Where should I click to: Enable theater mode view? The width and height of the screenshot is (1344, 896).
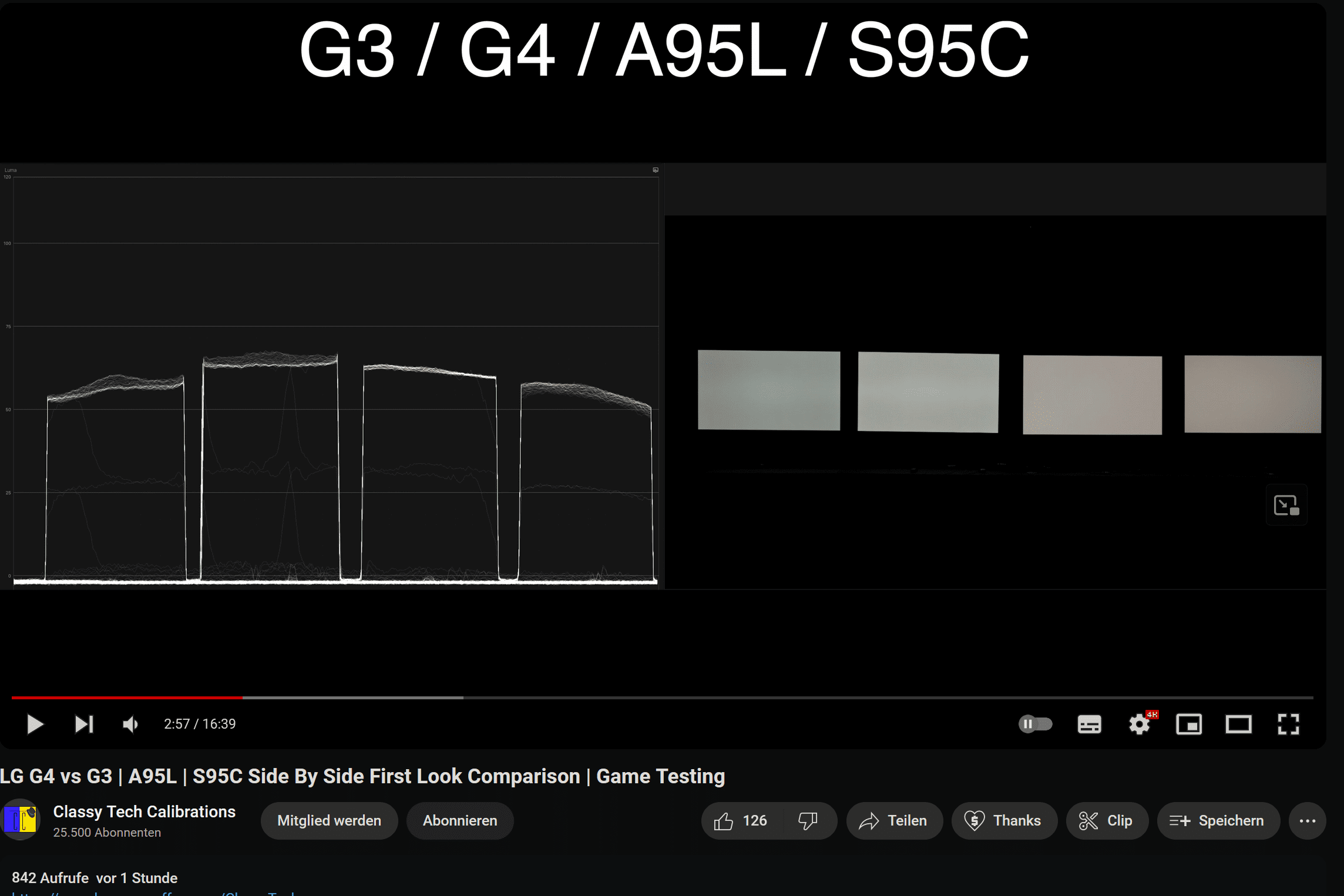coord(1238,724)
